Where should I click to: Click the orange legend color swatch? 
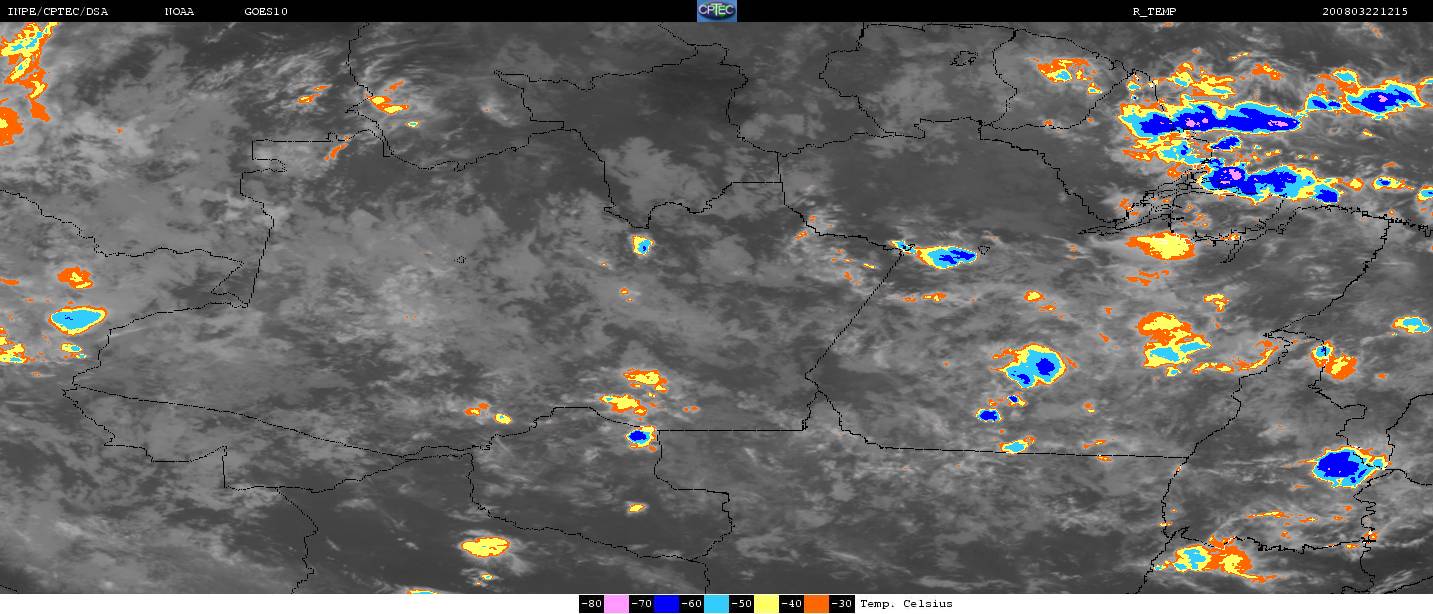pos(816,604)
